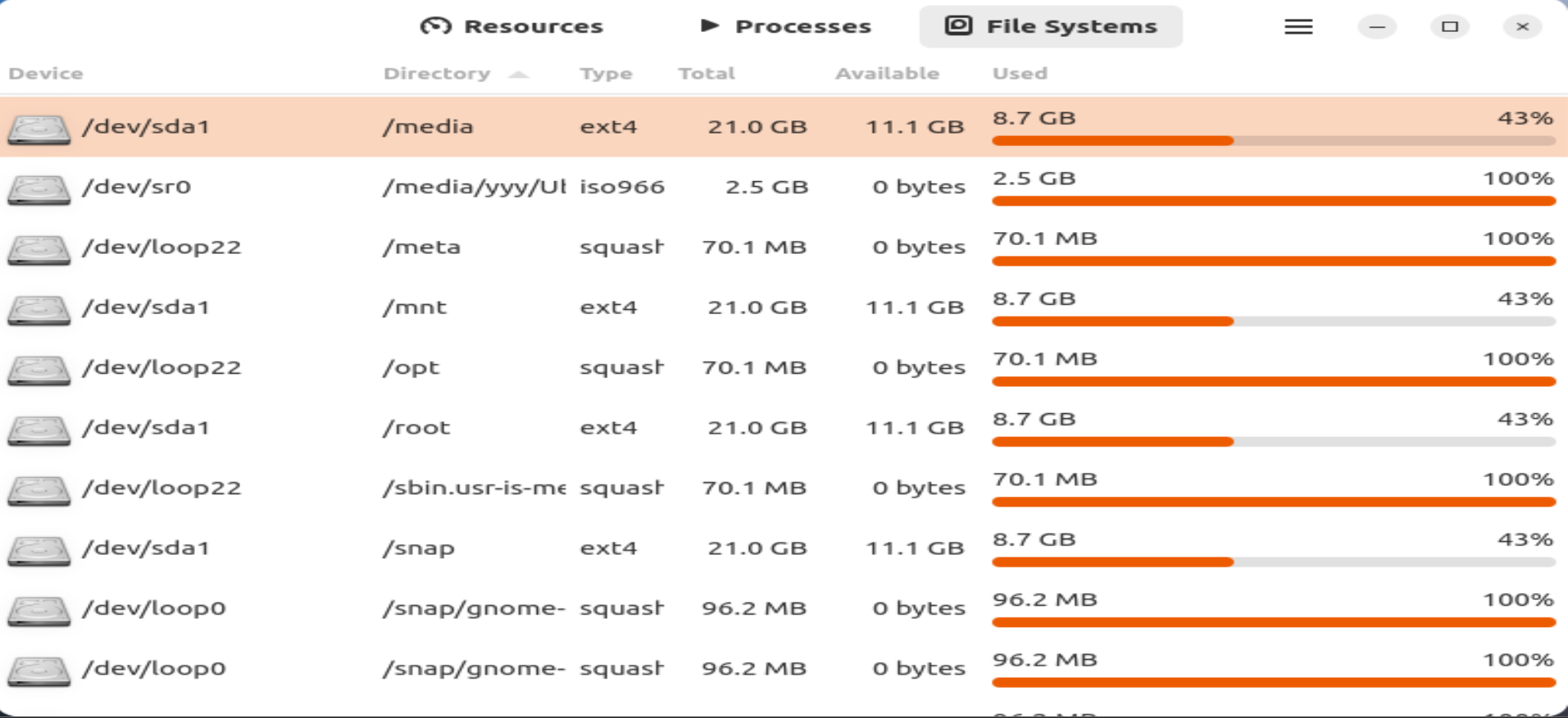This screenshot has width=1568, height=718.
Task: Sort by the Directory column header
Action: pyautogui.click(x=437, y=73)
